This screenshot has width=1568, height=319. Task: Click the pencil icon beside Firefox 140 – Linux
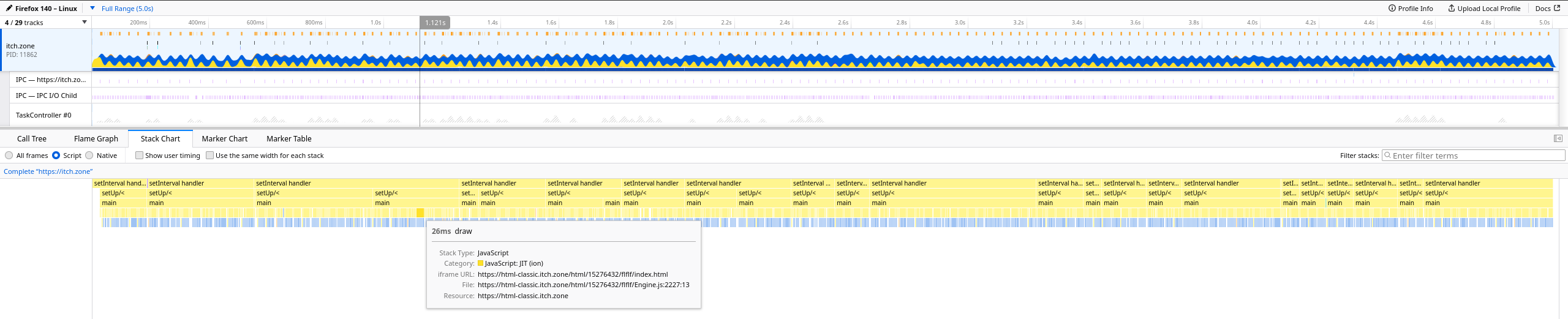pyautogui.click(x=9, y=9)
